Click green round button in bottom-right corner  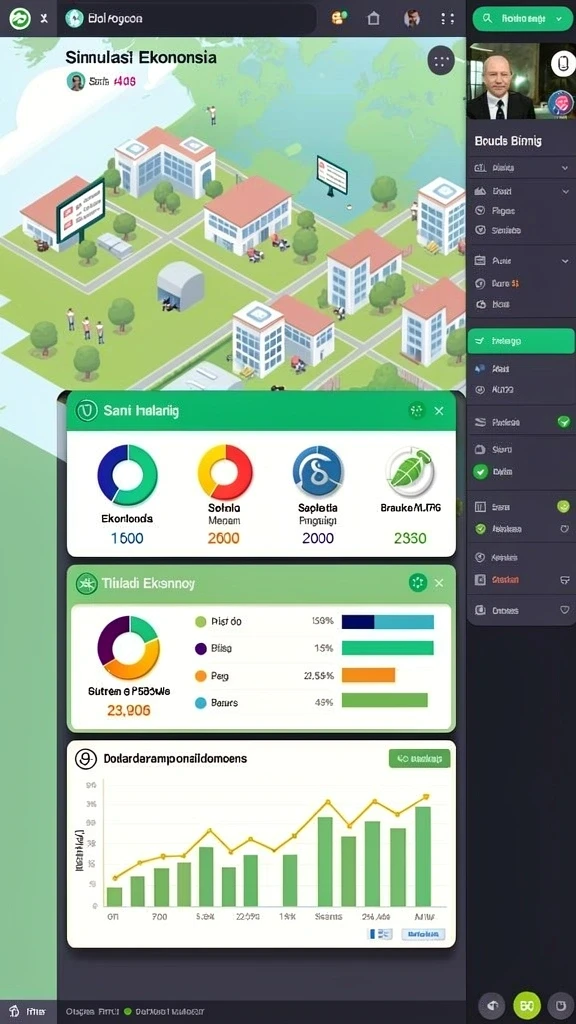pyautogui.click(x=527, y=1005)
